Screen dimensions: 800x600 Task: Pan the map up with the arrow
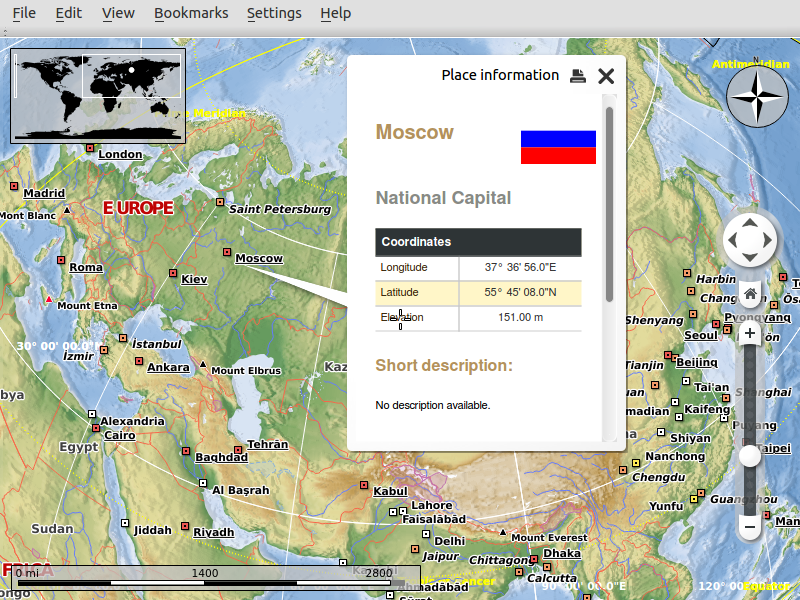[750, 222]
